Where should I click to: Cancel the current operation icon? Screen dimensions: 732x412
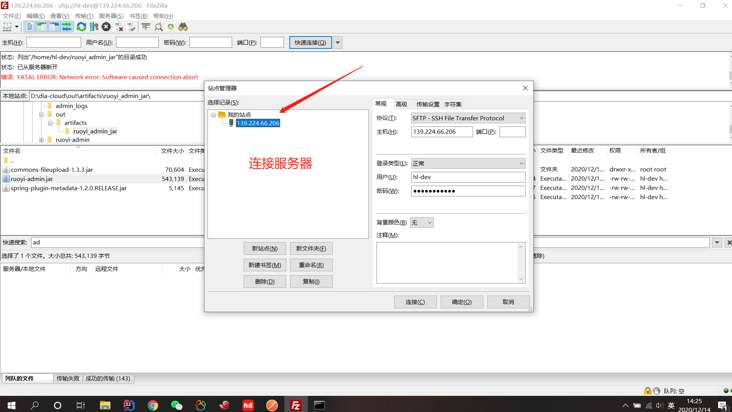[x=106, y=27]
